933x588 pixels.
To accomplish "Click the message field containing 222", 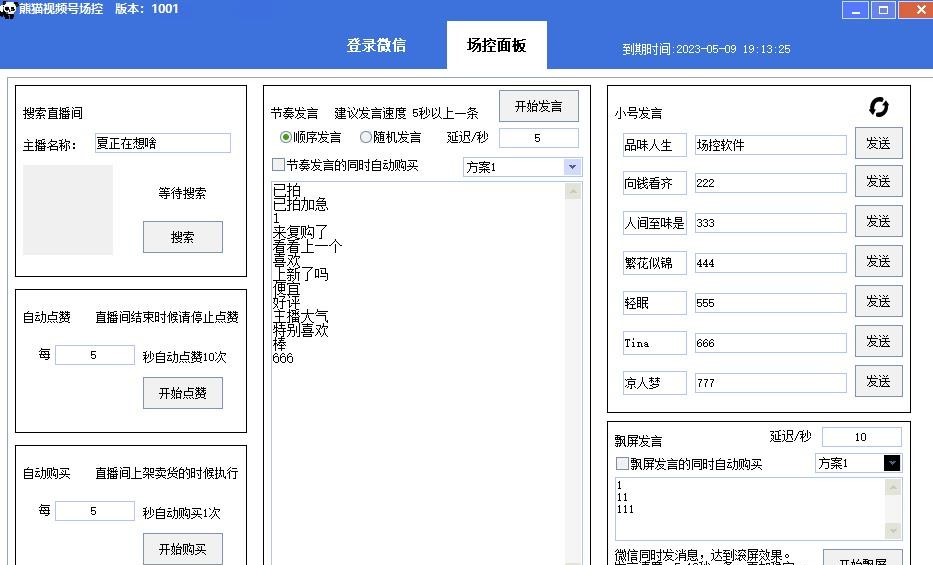I will [x=771, y=183].
